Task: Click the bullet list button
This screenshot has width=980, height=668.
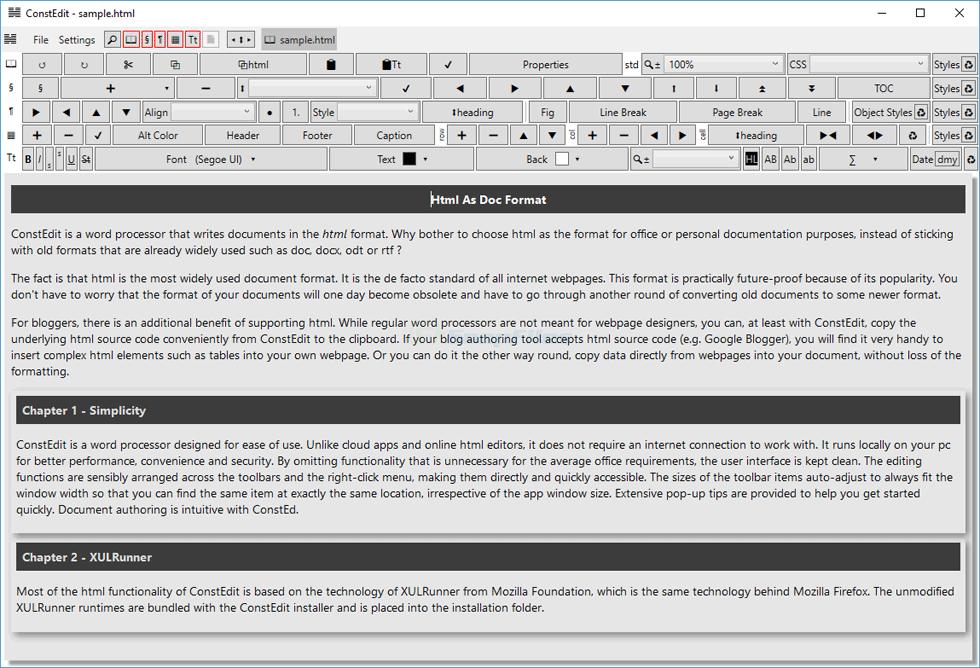Action: point(268,112)
